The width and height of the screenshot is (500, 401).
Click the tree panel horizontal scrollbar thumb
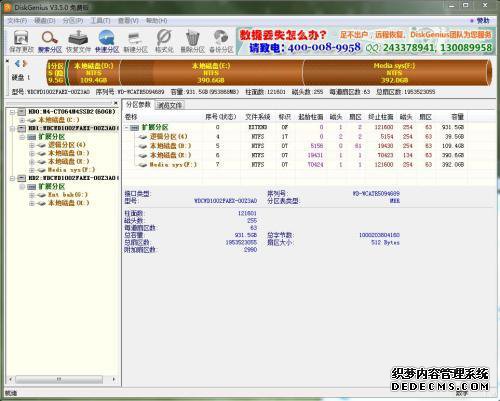pos(59,379)
